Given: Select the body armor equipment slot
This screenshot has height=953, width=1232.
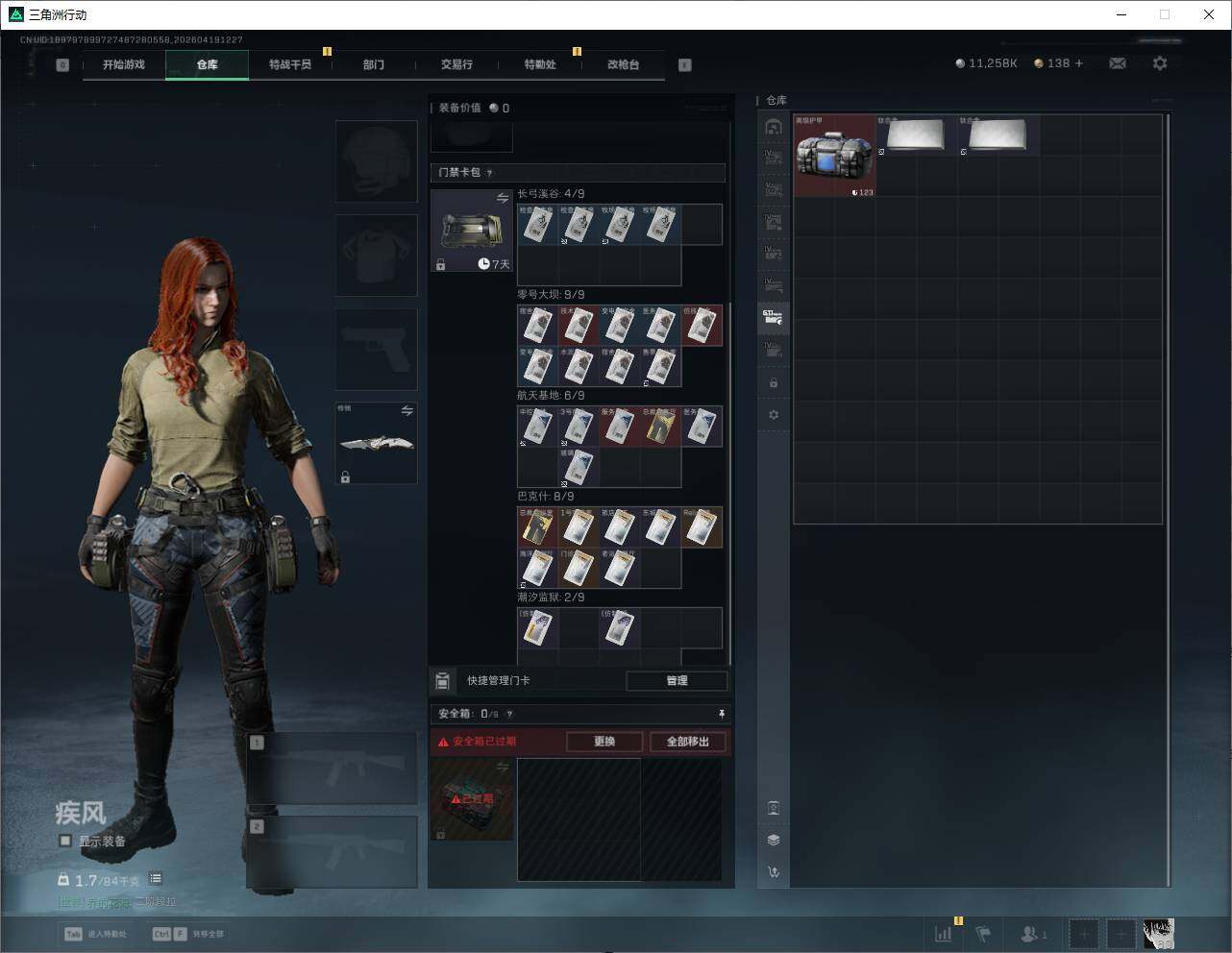Looking at the screenshot, I should click(x=376, y=255).
